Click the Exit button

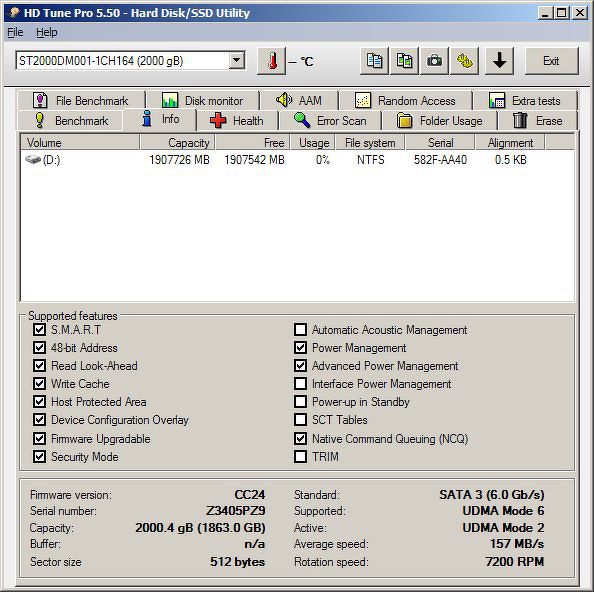(551, 61)
